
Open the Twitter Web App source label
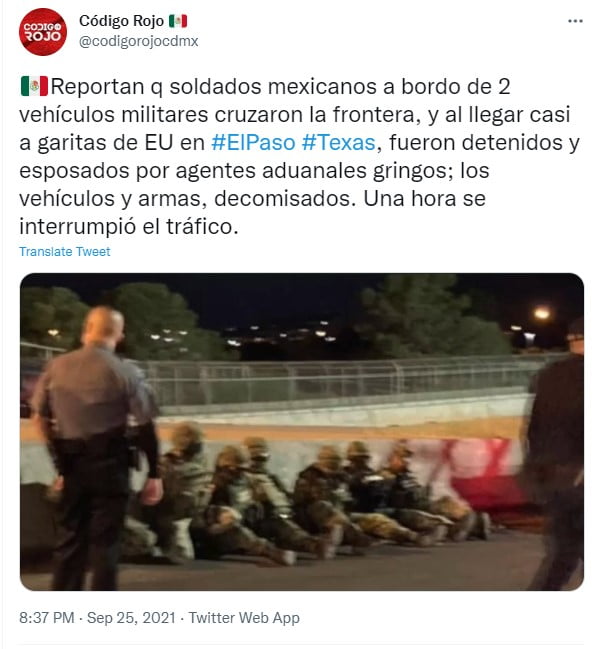[244, 618]
